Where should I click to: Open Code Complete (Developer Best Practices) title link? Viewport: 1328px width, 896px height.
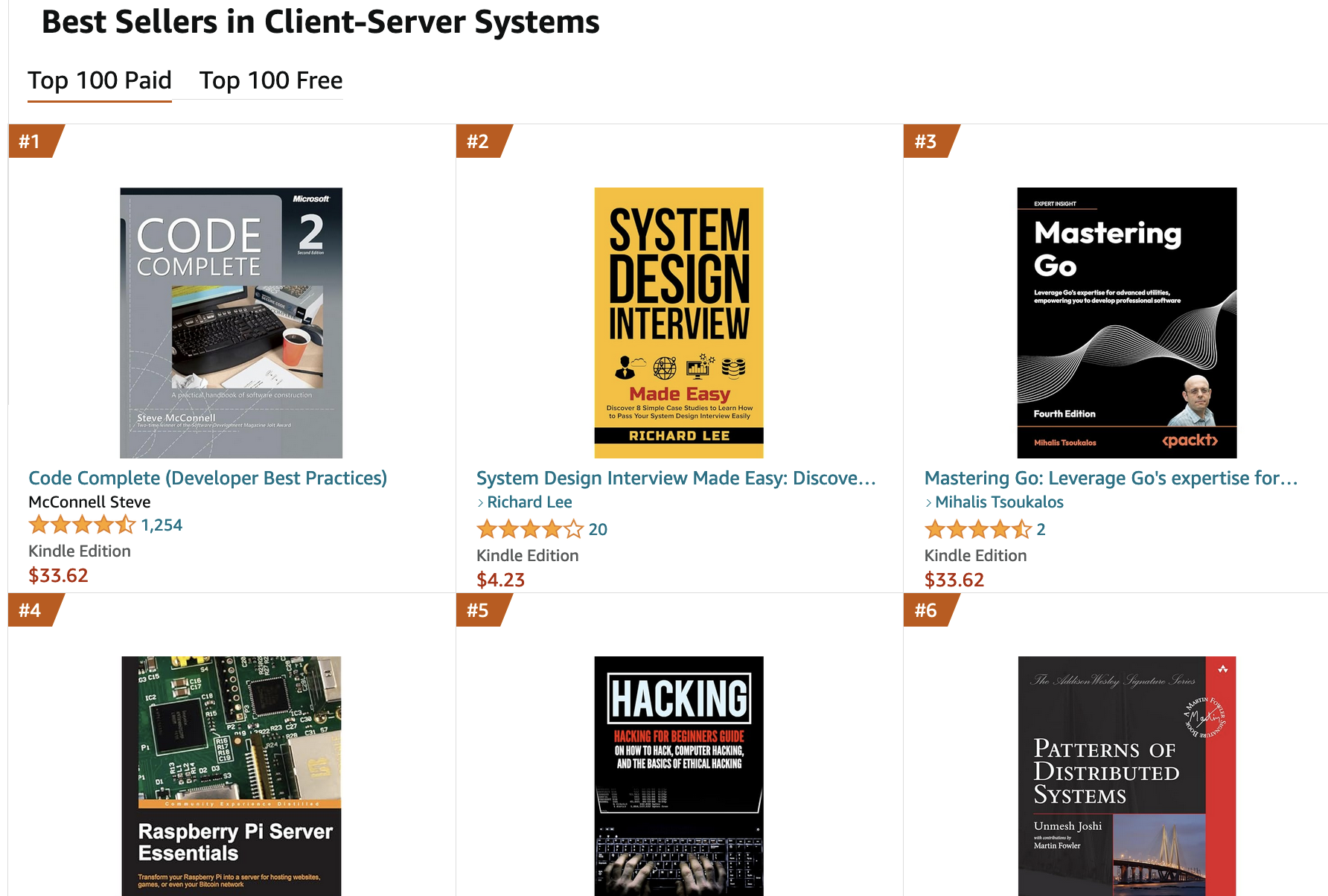pos(208,478)
